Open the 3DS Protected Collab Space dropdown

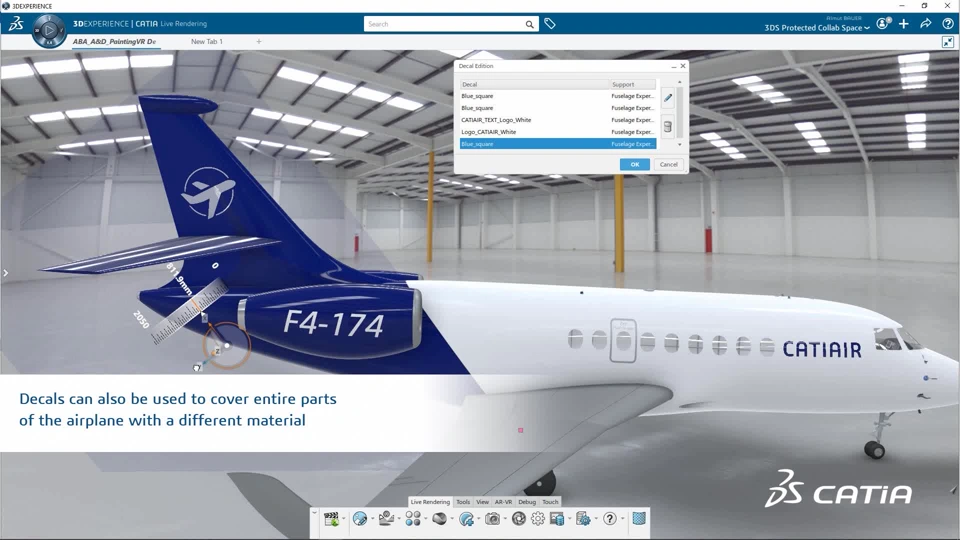coord(817,28)
